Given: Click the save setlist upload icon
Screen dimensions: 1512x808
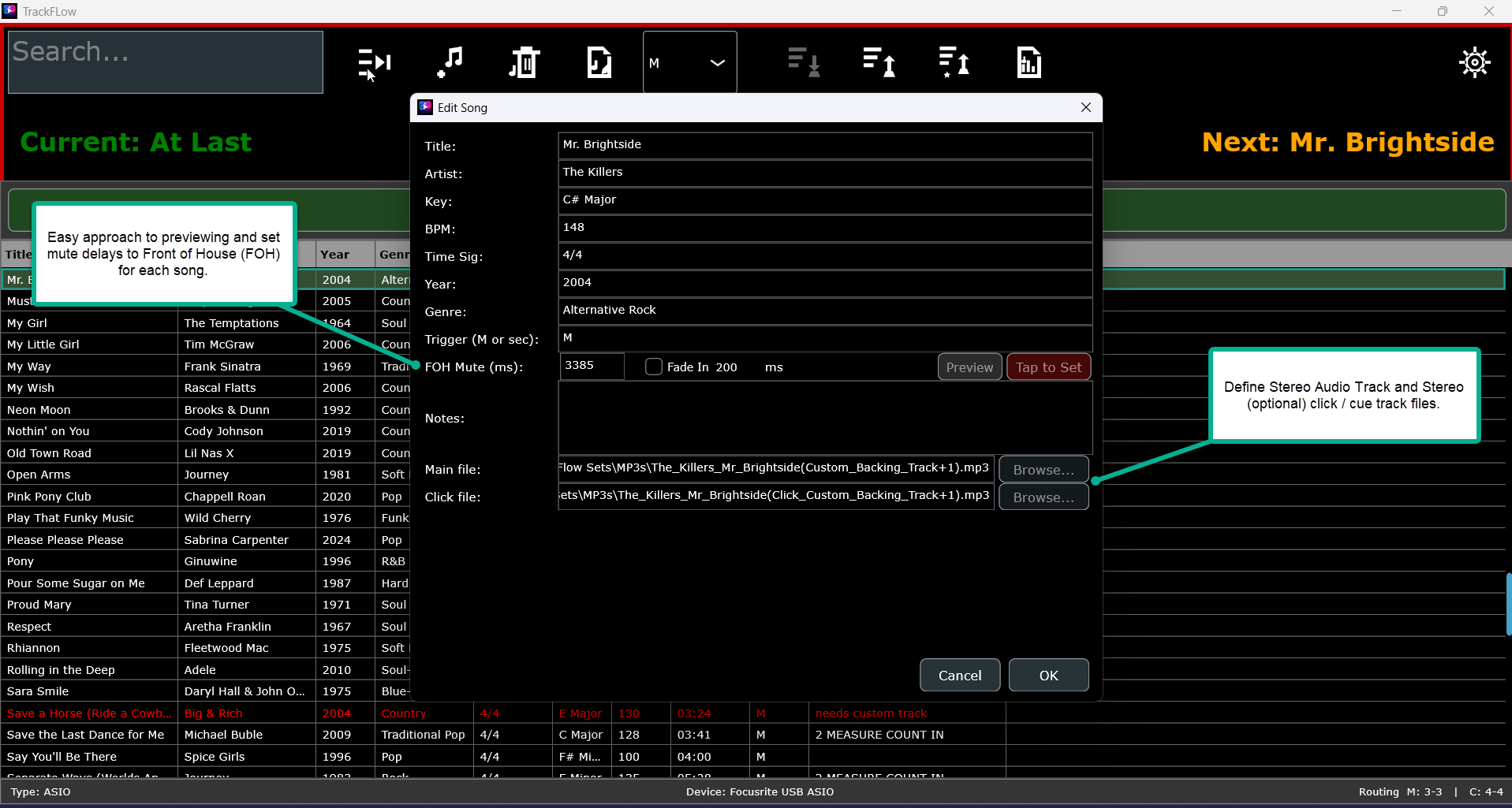Looking at the screenshot, I should [x=879, y=62].
